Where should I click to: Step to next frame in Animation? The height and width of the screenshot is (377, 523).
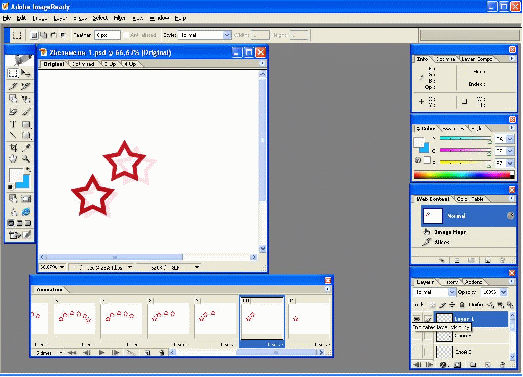coord(115,352)
